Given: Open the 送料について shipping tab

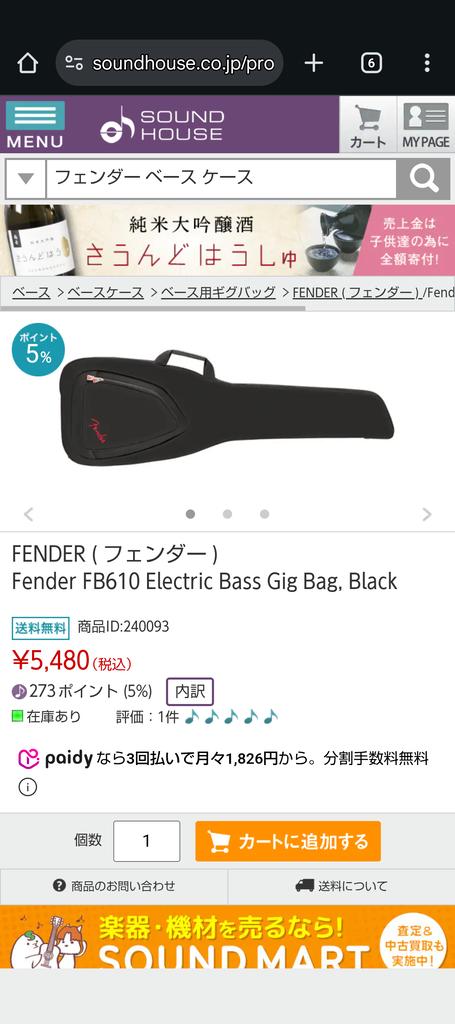Looking at the screenshot, I should 341,886.
